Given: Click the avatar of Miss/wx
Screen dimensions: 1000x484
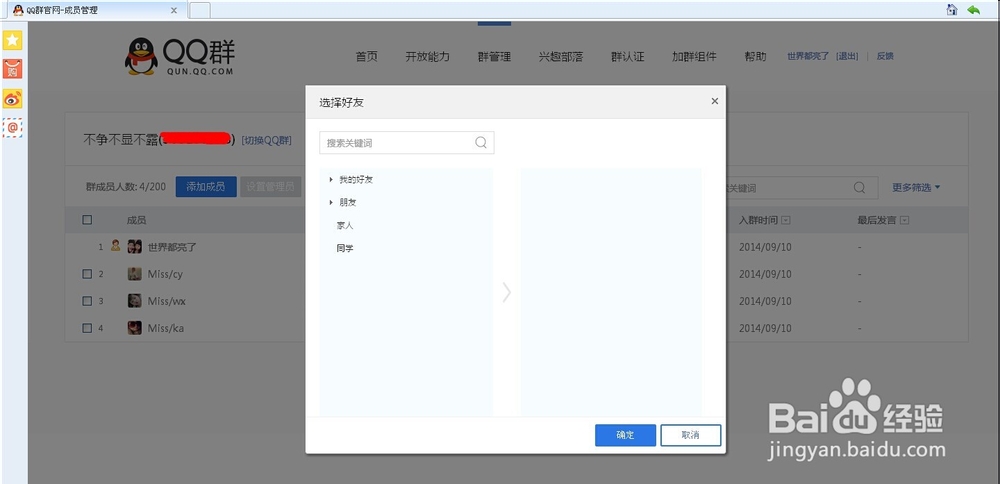Looking at the screenshot, I should (135, 300).
